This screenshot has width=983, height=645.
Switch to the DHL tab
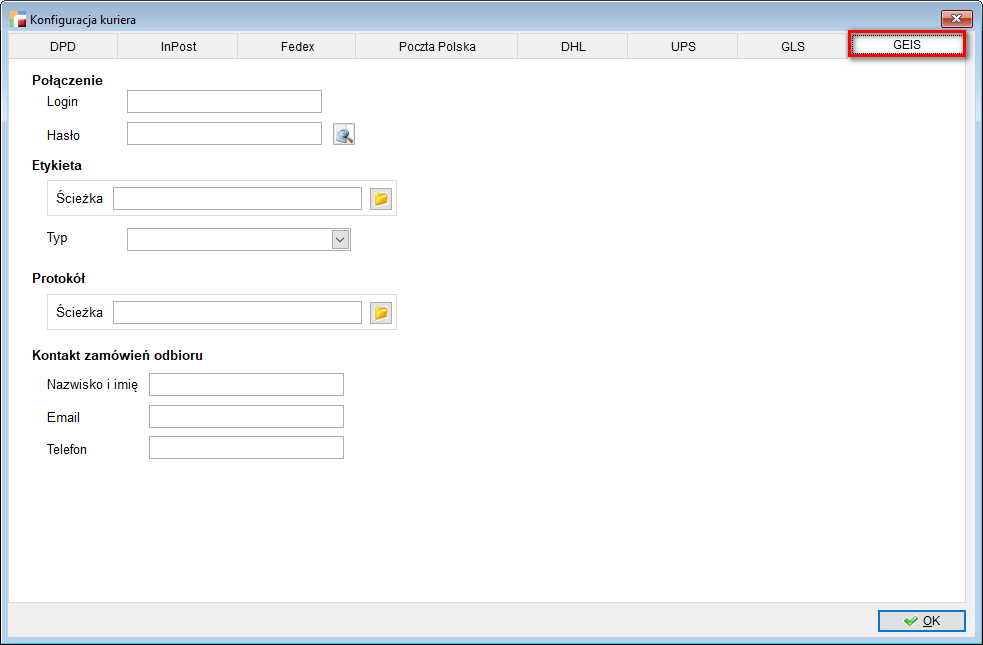(573, 47)
